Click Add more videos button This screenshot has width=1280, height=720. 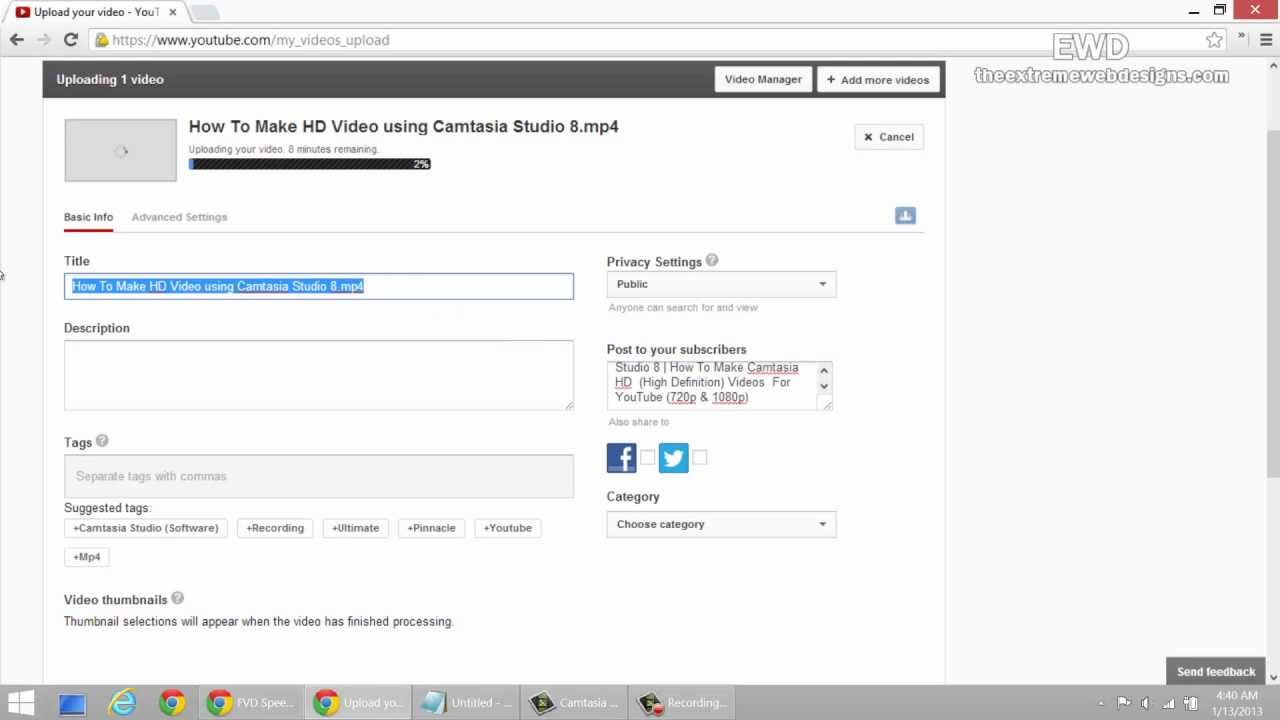(x=877, y=80)
